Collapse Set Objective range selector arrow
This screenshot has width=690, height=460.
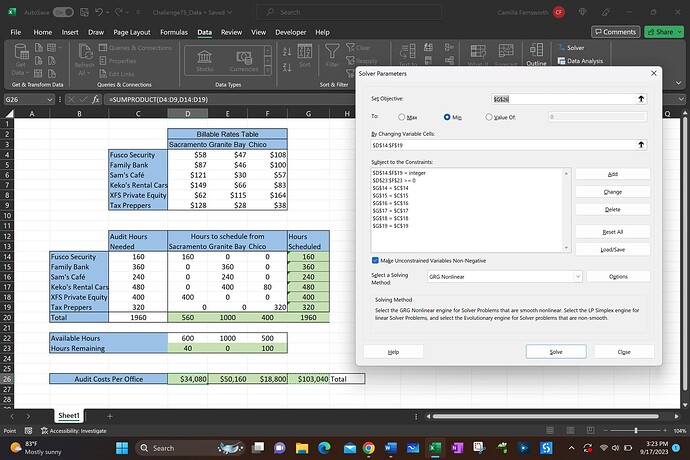pyautogui.click(x=641, y=99)
